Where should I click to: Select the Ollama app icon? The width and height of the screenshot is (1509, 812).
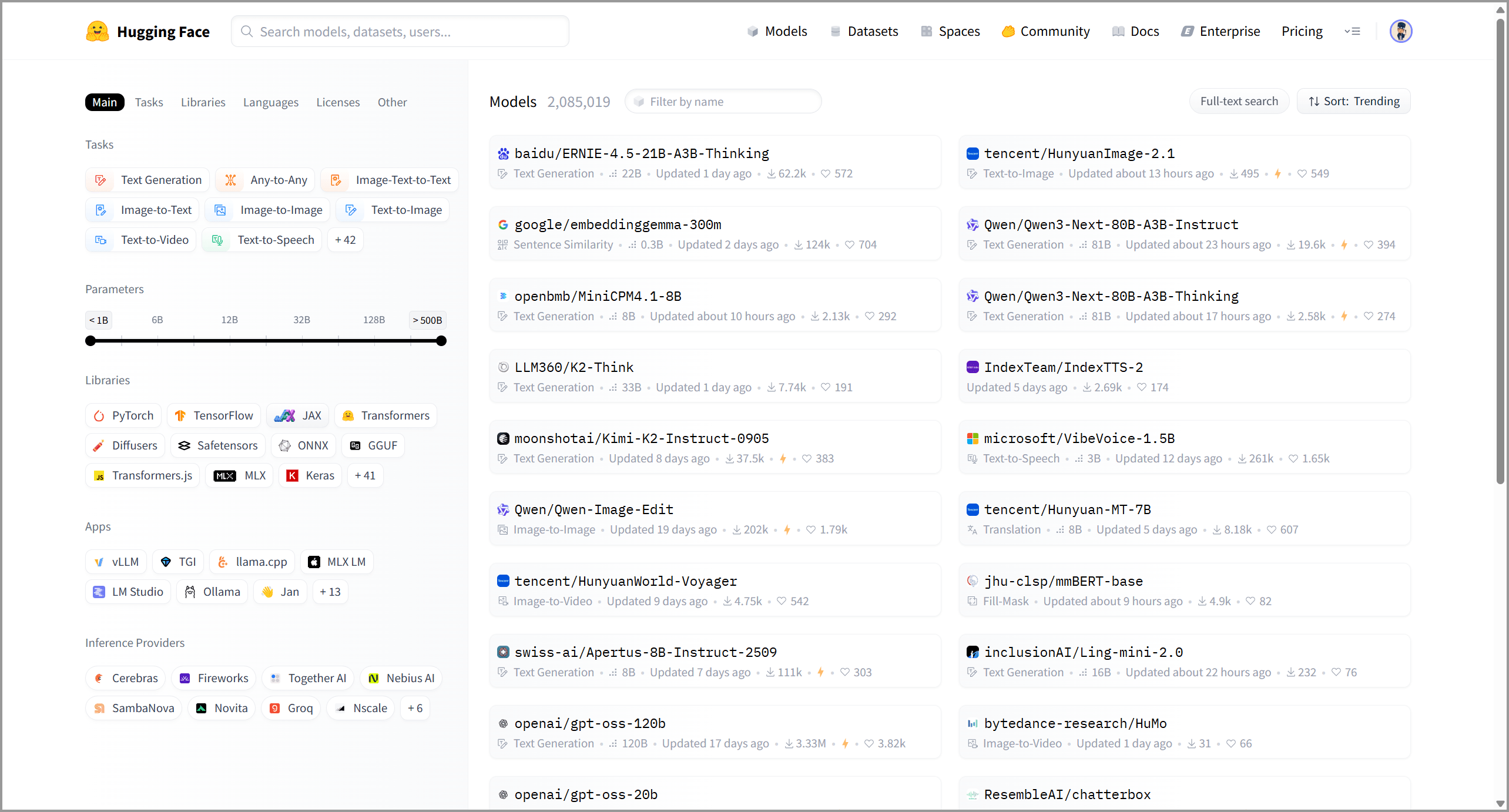pos(190,592)
